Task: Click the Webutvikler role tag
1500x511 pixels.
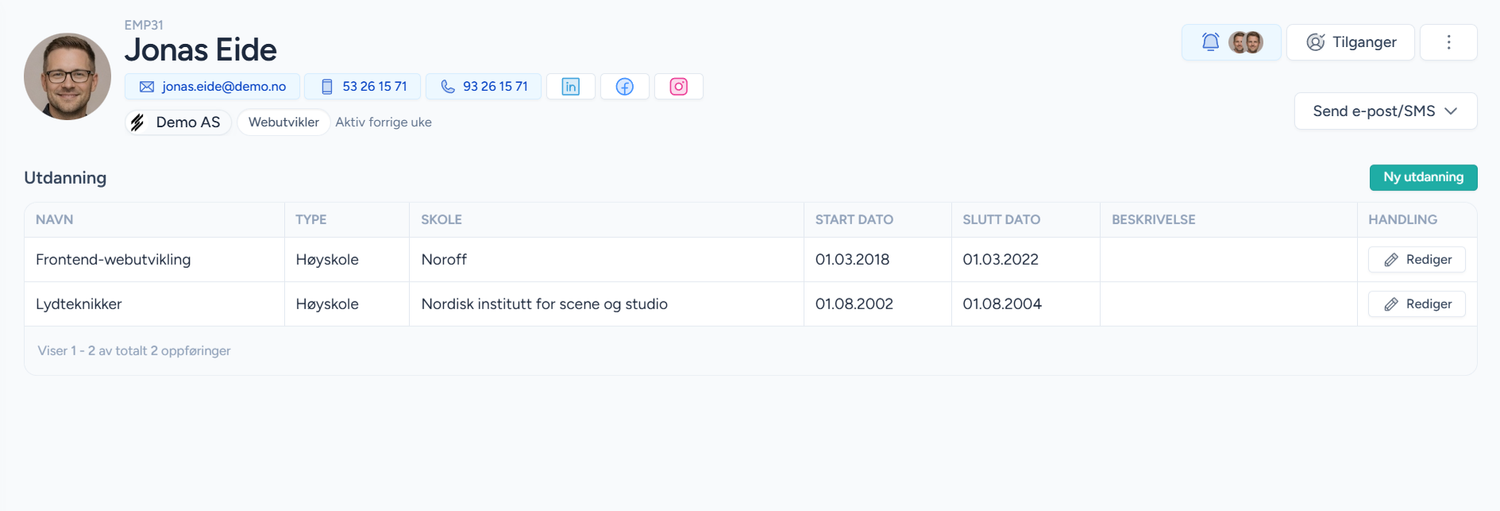Action: pyautogui.click(x=283, y=122)
